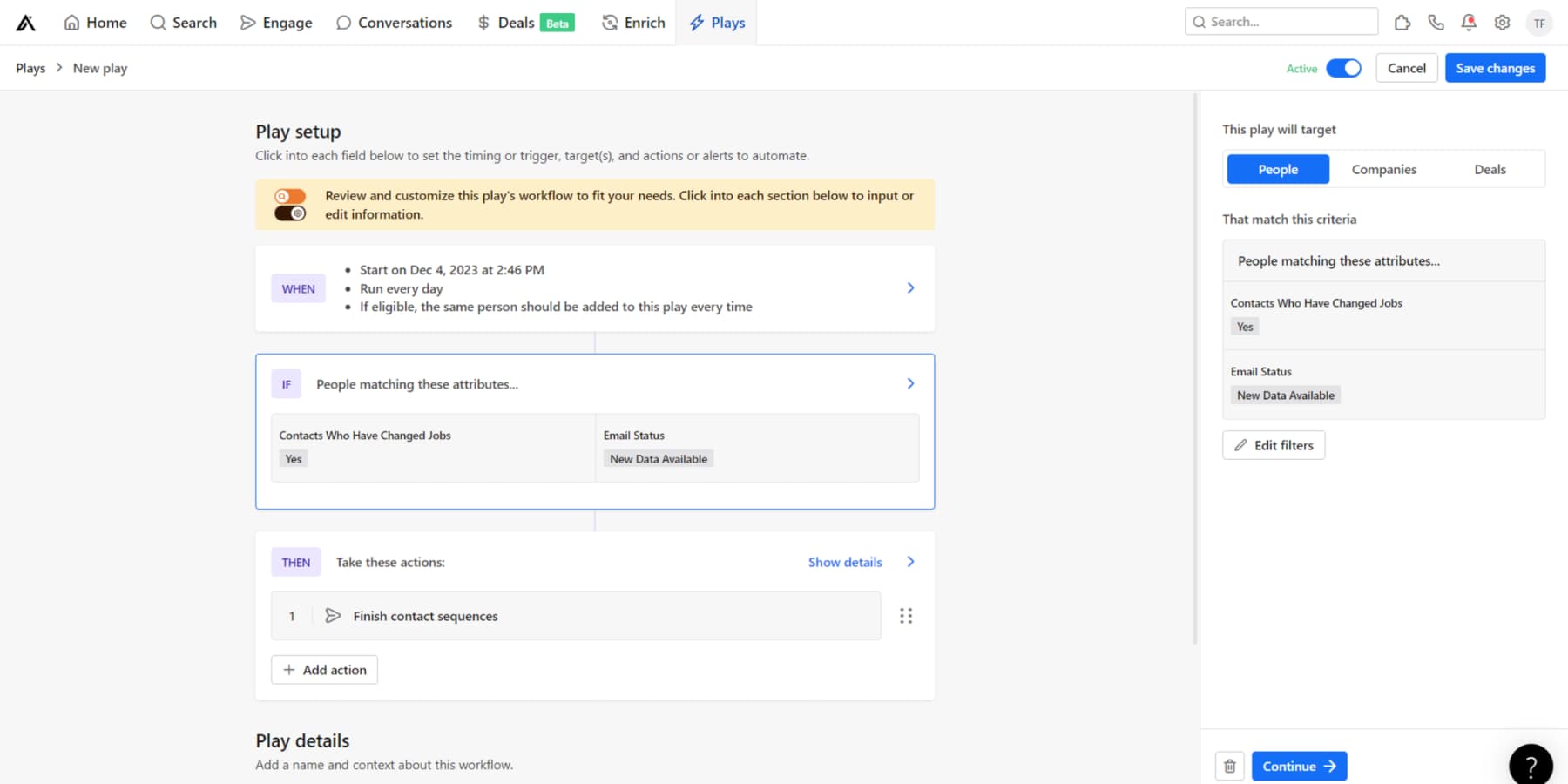Select People as play target
This screenshot has width=1568, height=784.
pos(1277,169)
